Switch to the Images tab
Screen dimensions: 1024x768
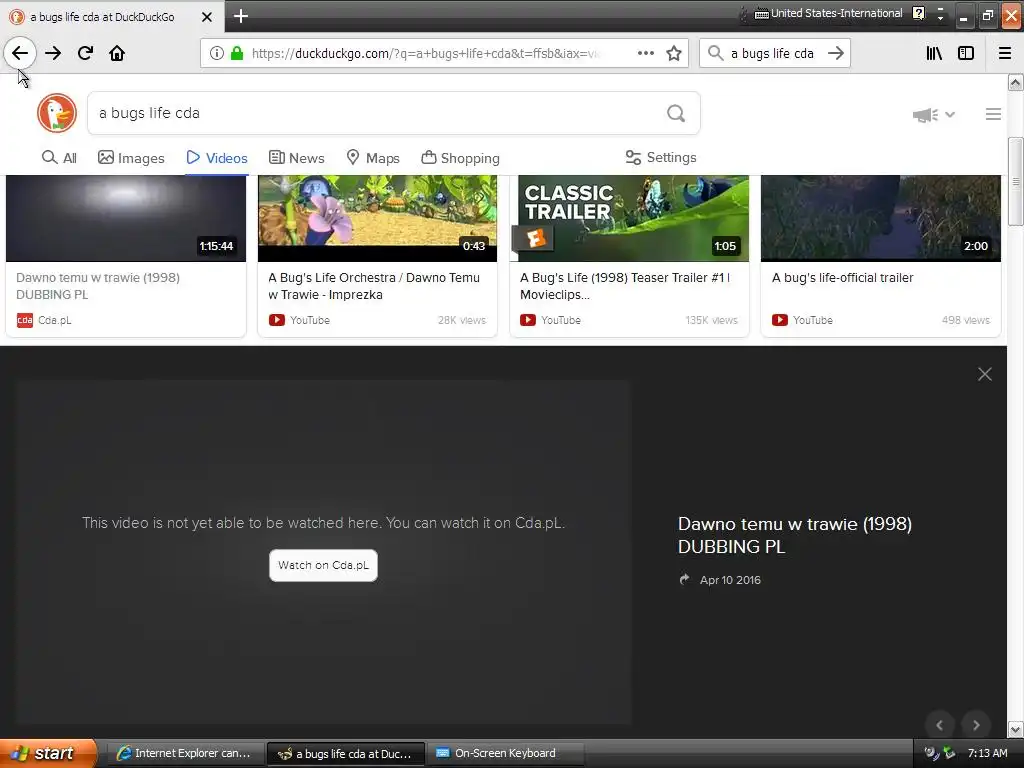[131, 158]
